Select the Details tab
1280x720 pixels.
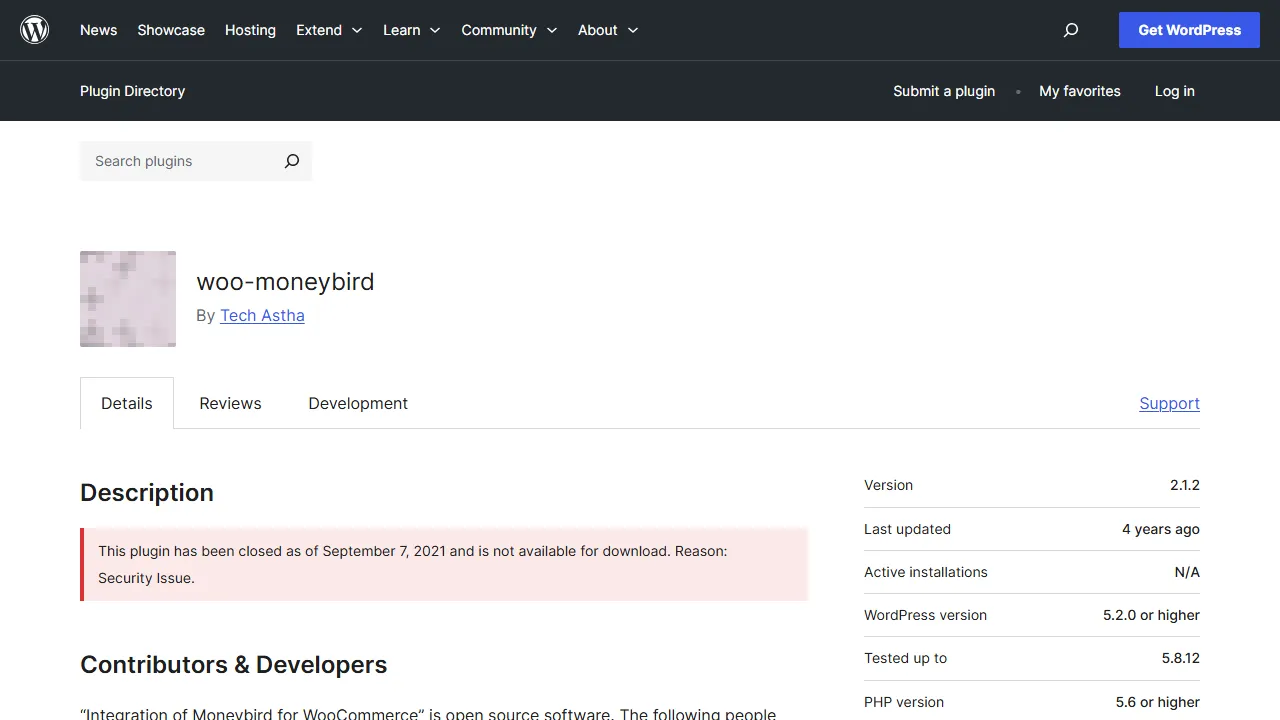(x=126, y=403)
